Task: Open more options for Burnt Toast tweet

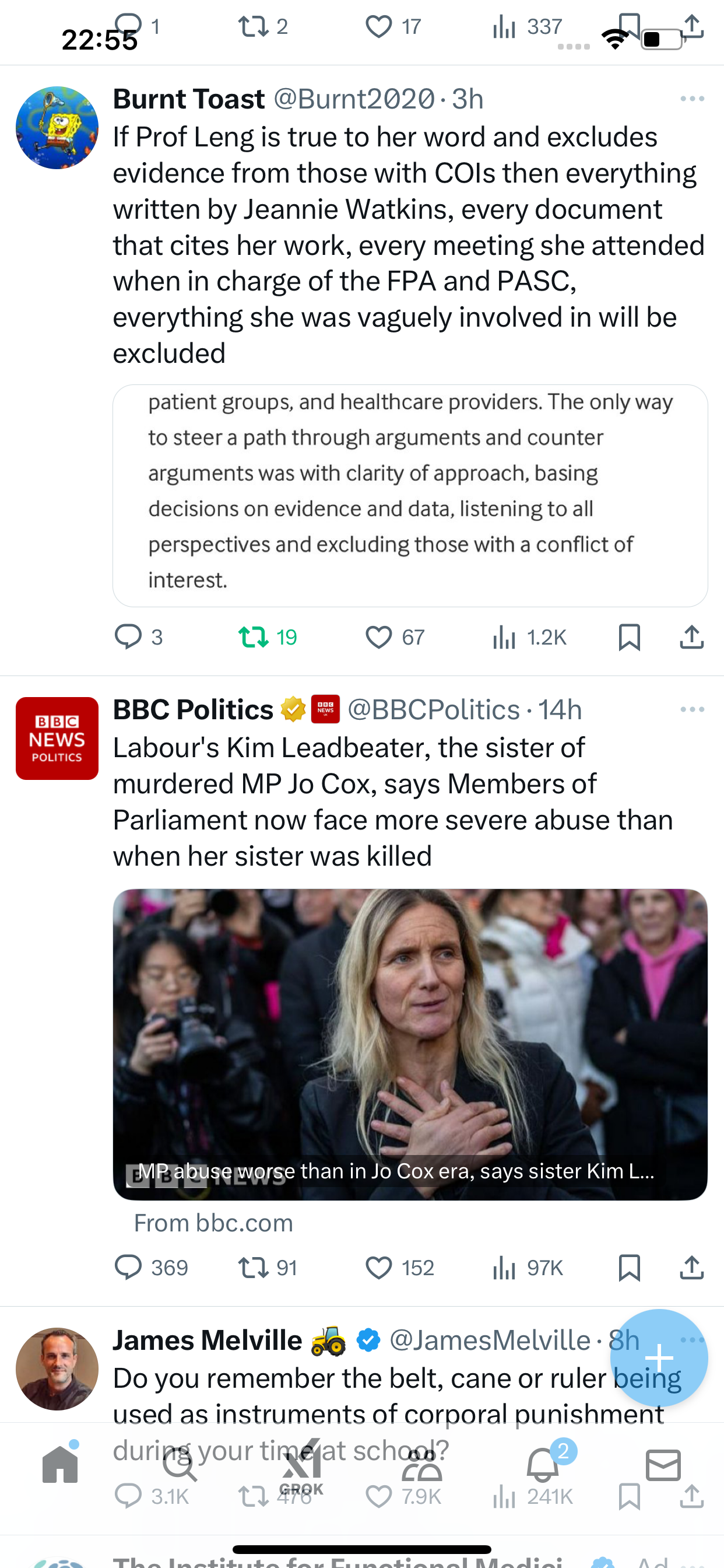Action: click(x=693, y=99)
